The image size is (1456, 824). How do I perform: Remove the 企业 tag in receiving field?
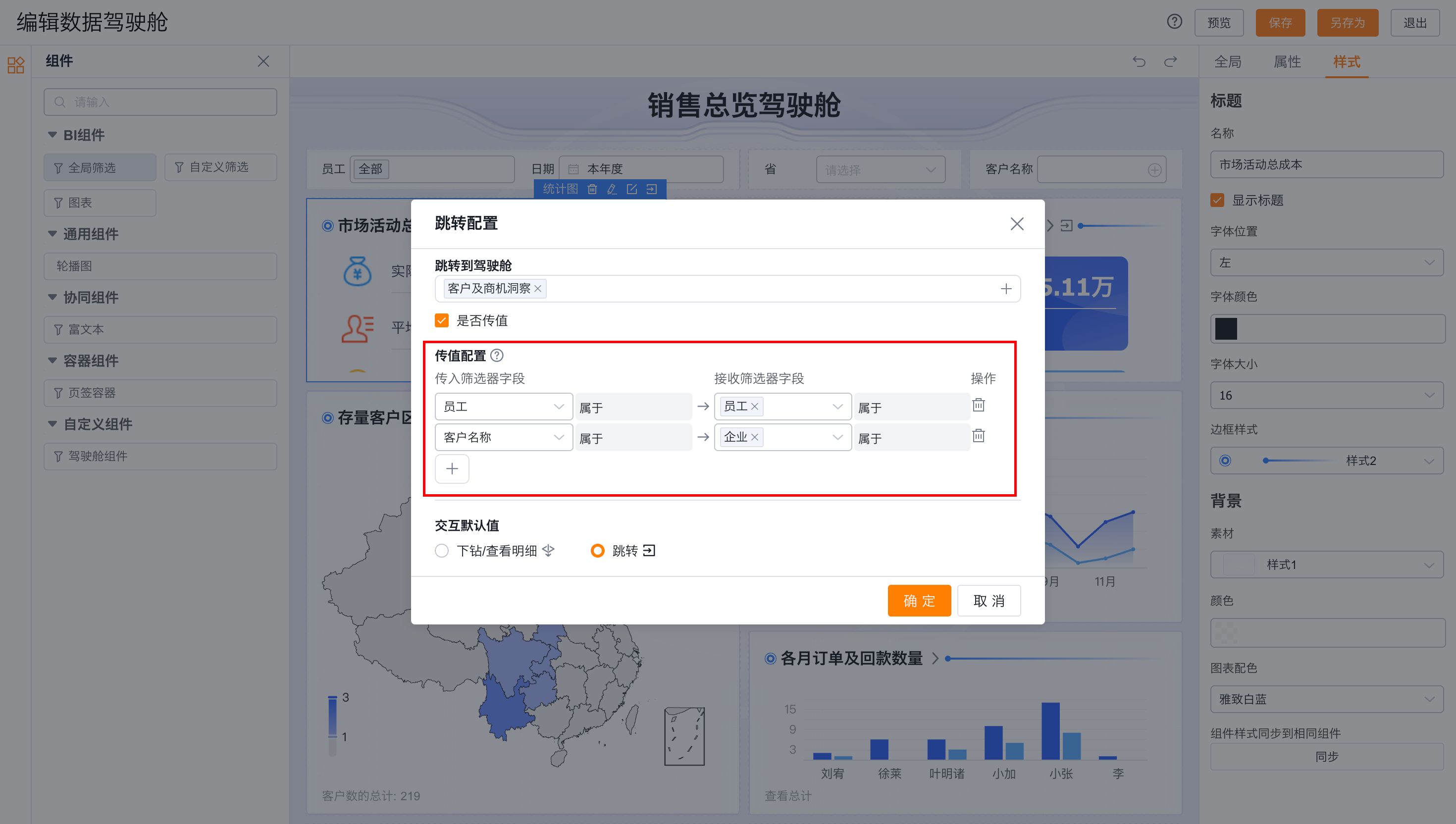(754, 437)
